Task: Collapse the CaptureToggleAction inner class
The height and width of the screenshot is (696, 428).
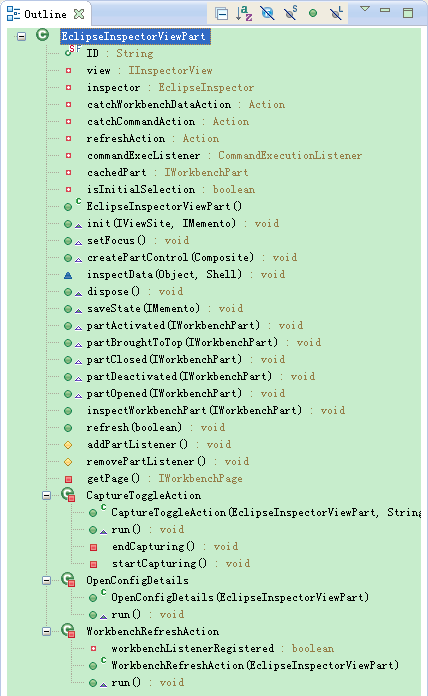Action: (46, 495)
